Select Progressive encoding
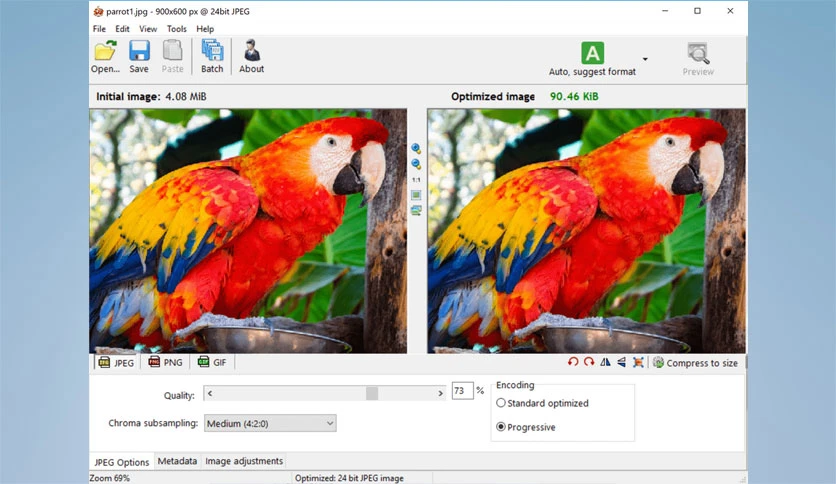Screen dimensions: 836x484 click(x=526, y=427)
